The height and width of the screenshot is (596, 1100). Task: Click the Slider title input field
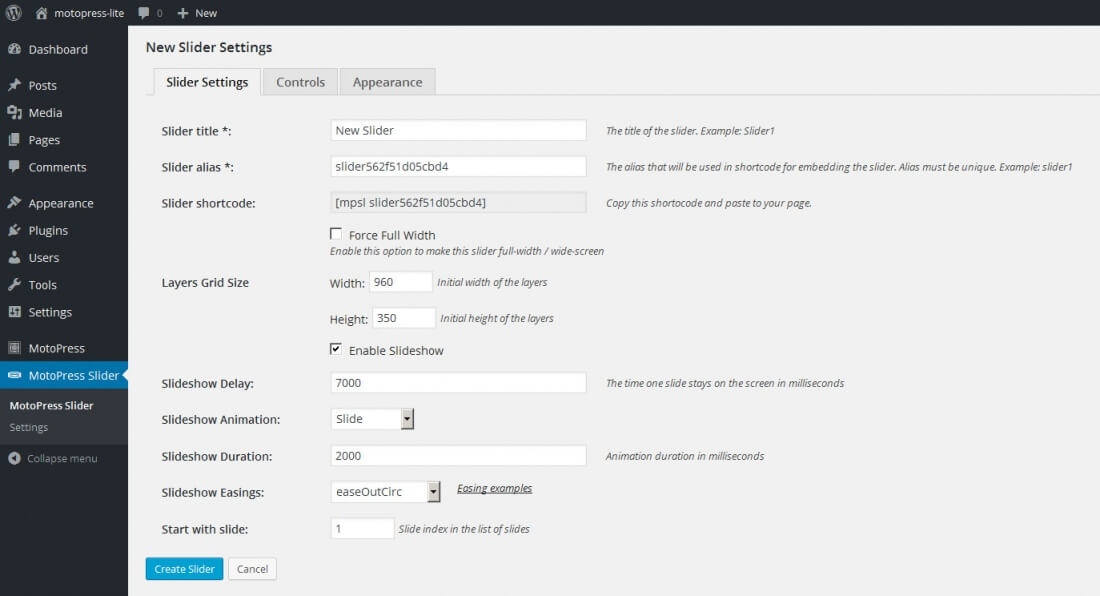[x=458, y=130]
